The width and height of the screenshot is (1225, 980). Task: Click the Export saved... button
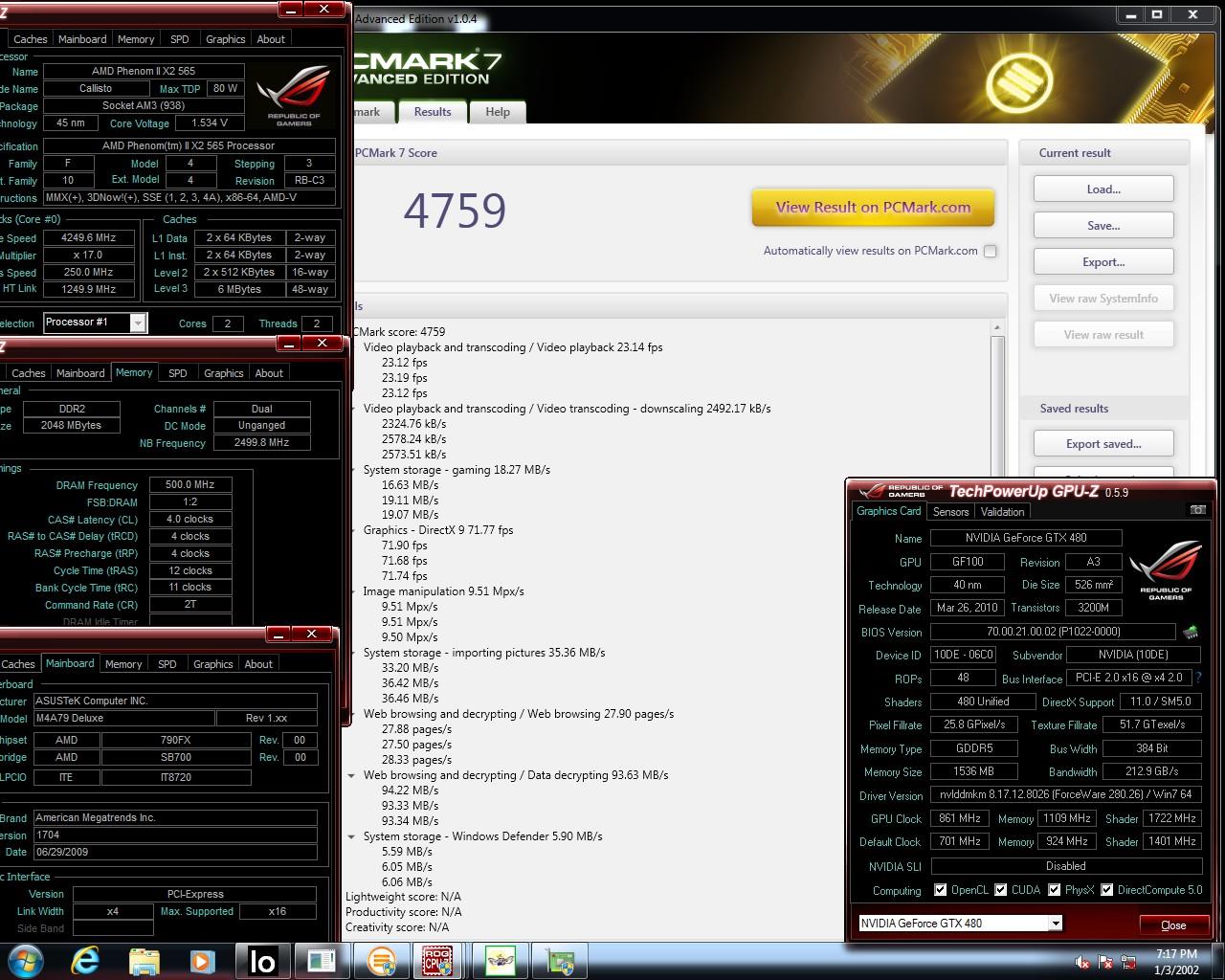pos(1103,444)
